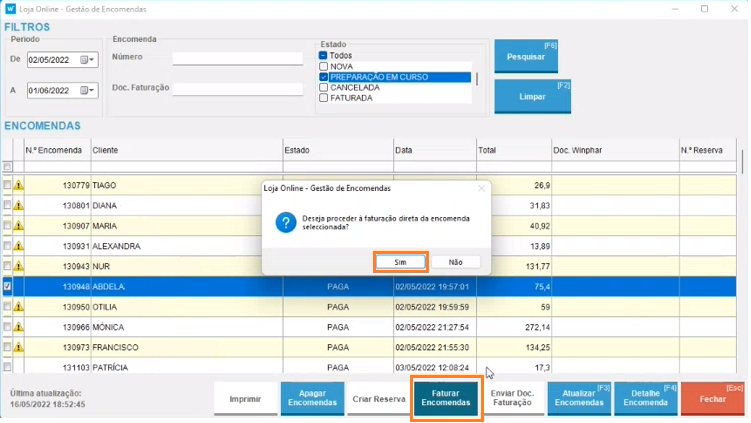
Task: Click the warning icon on the ALEXANDRA row
Action: pyautogui.click(x=18, y=246)
